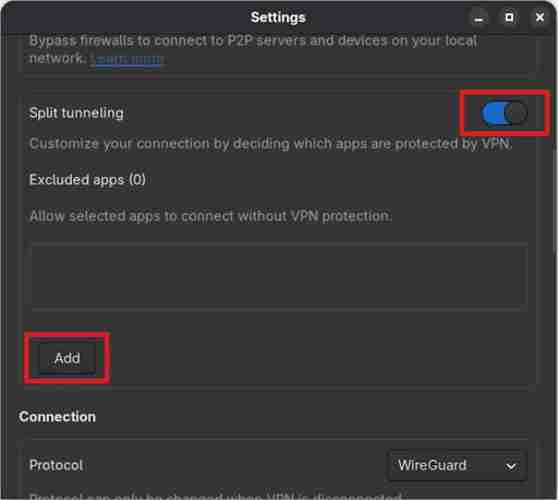Open the Protocol dropdown
This screenshot has width=558, height=500.
[458, 465]
